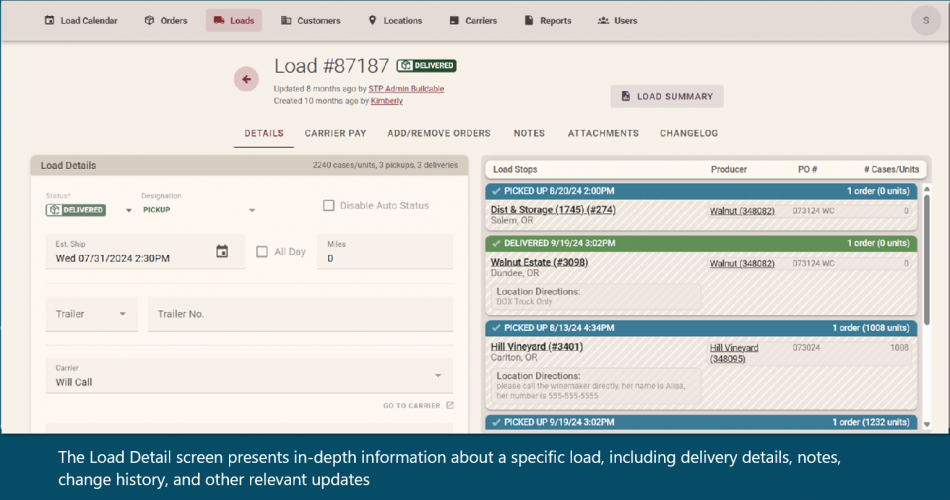Select the Loads nav item
Screen dimensions: 950x500
[234, 21]
